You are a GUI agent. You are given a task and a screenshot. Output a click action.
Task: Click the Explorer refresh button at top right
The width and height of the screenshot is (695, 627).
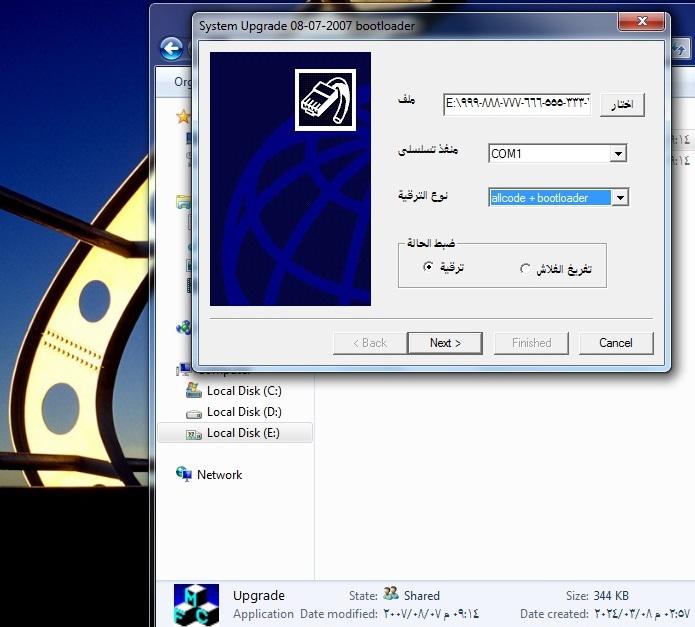pyautogui.click(x=679, y=48)
